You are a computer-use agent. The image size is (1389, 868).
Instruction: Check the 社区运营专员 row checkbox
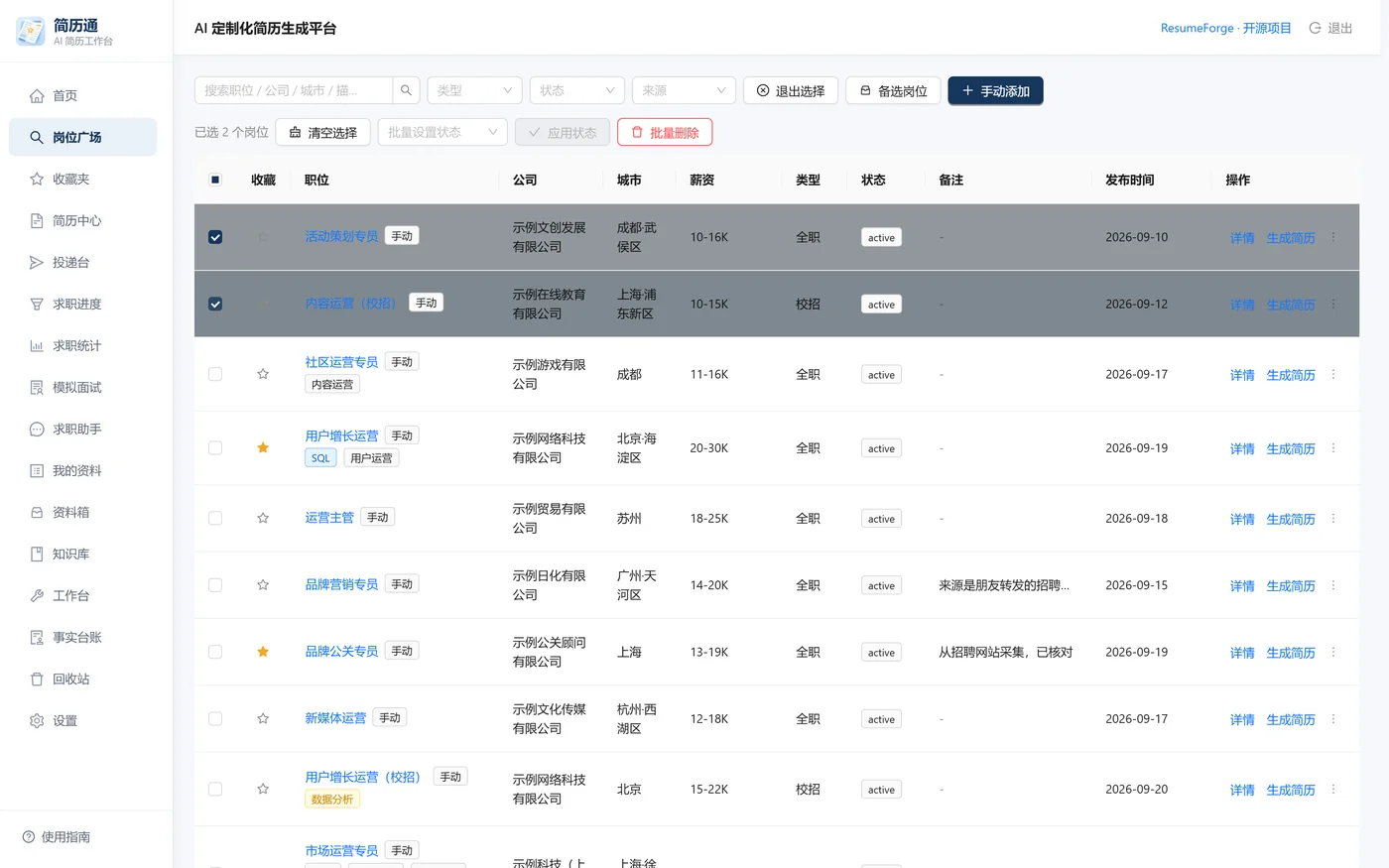pyautogui.click(x=215, y=374)
